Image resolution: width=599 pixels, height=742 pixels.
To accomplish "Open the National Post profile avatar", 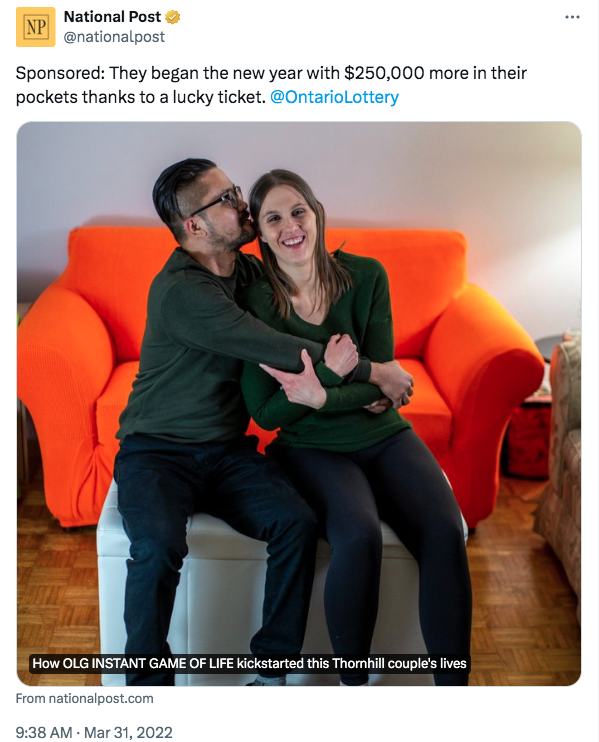I will [35, 27].
